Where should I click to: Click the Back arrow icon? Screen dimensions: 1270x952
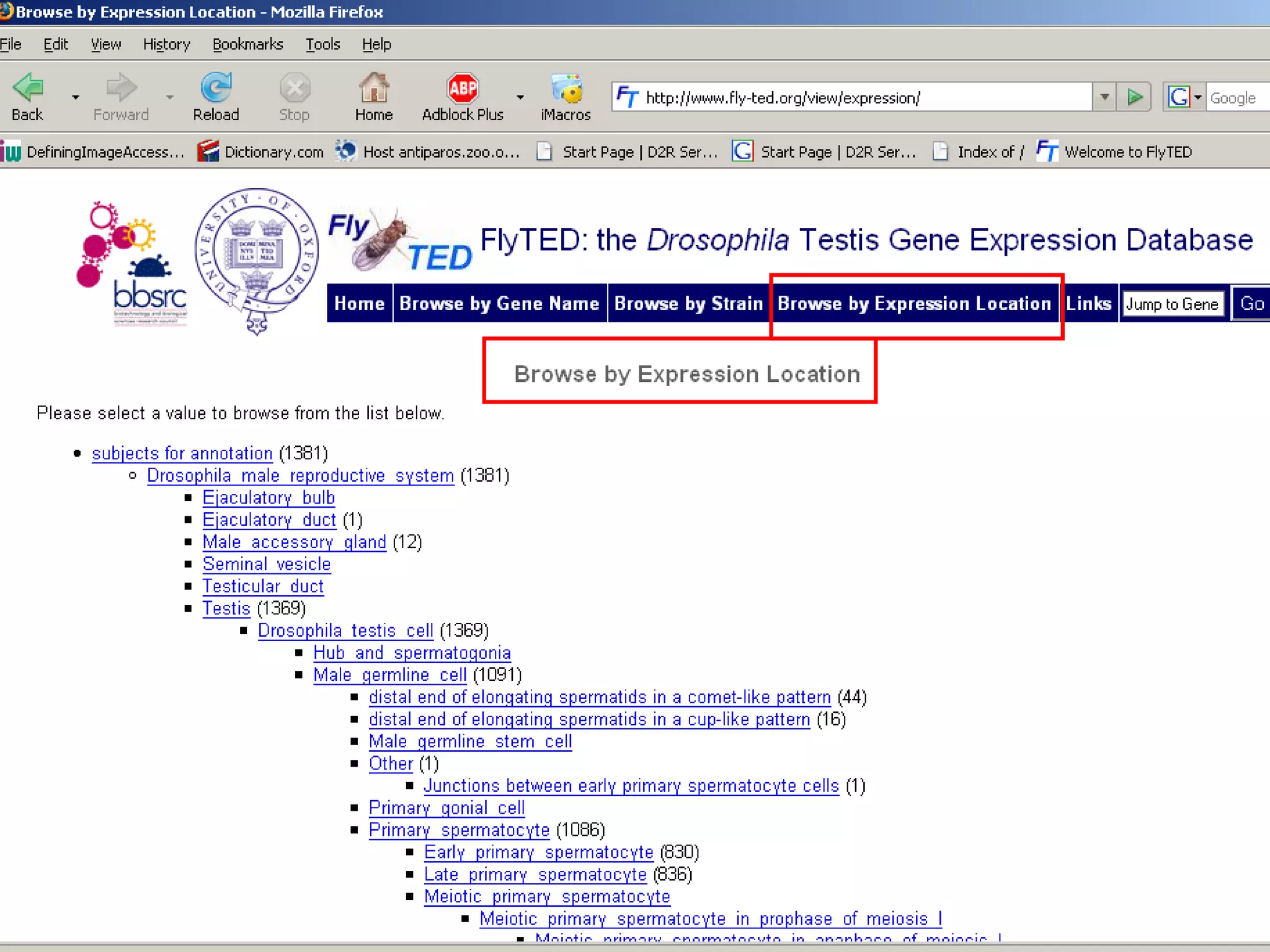click(x=28, y=88)
